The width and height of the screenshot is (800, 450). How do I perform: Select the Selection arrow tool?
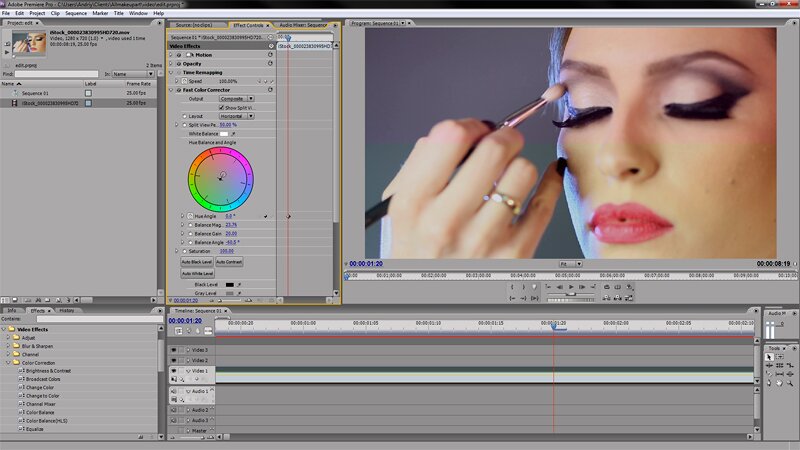769,357
